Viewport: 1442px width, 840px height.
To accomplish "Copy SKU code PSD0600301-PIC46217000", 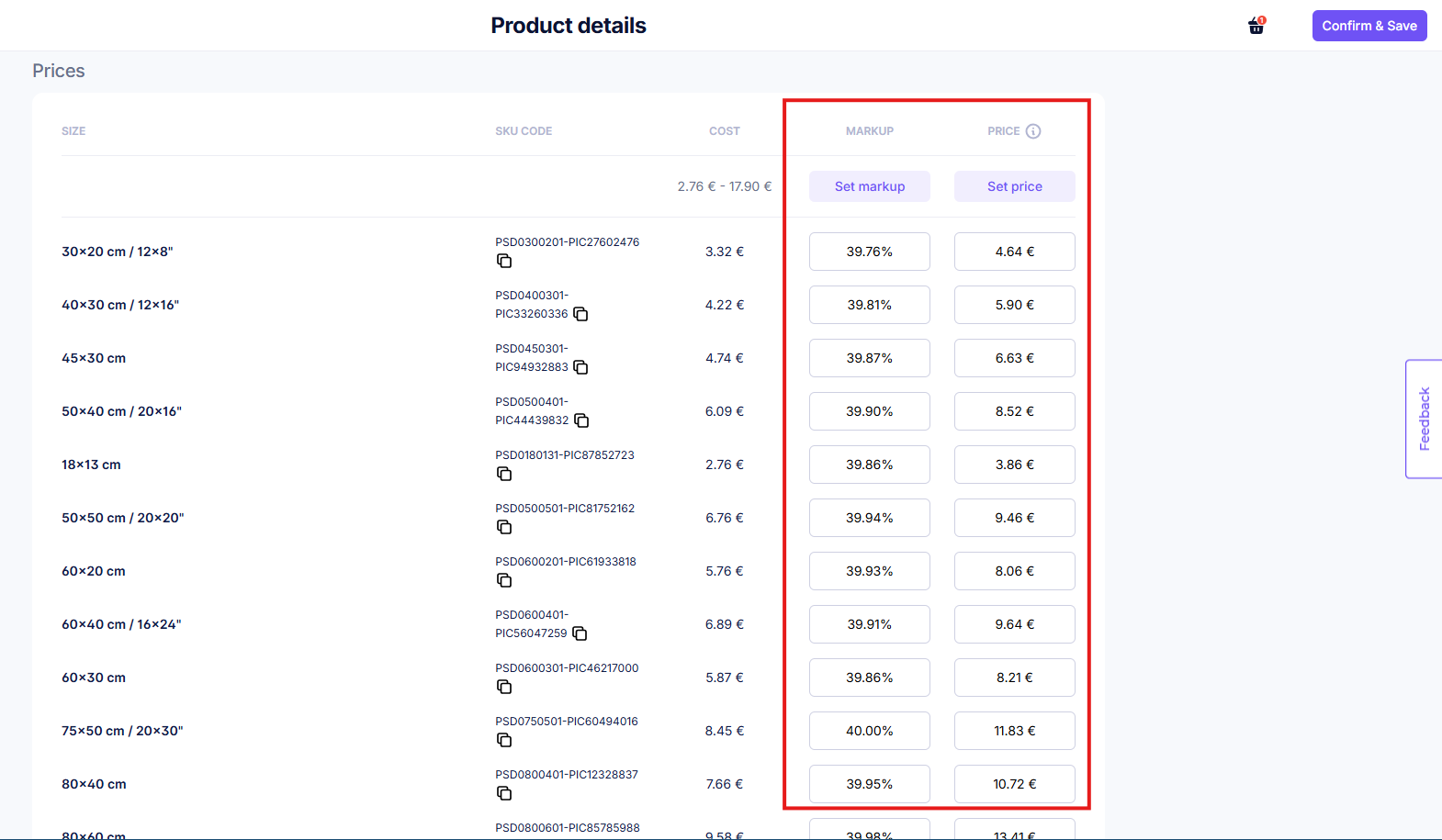I will coord(504,687).
